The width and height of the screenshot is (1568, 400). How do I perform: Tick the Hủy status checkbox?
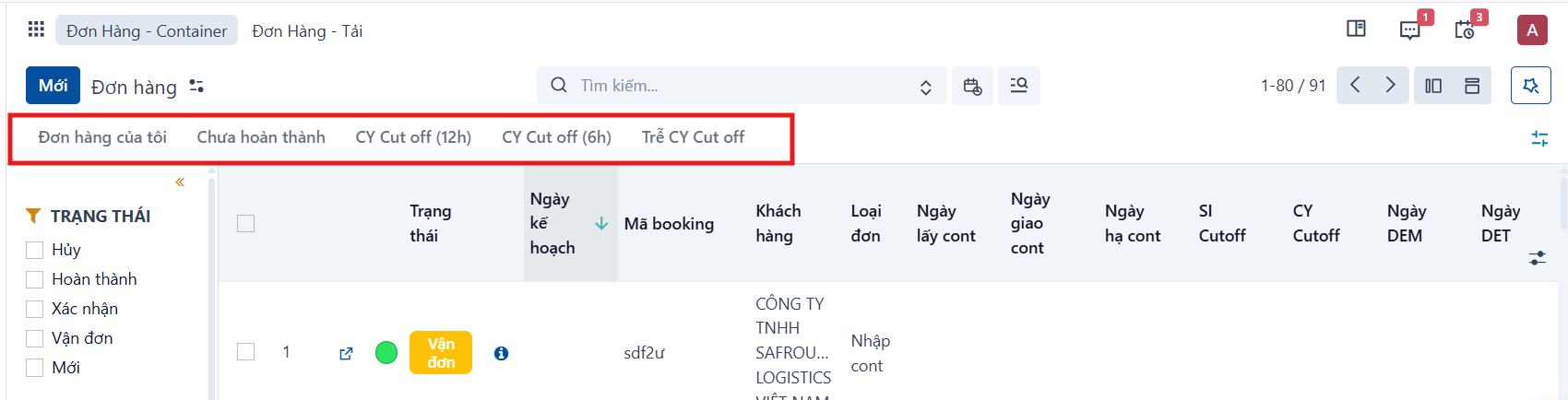point(35,250)
